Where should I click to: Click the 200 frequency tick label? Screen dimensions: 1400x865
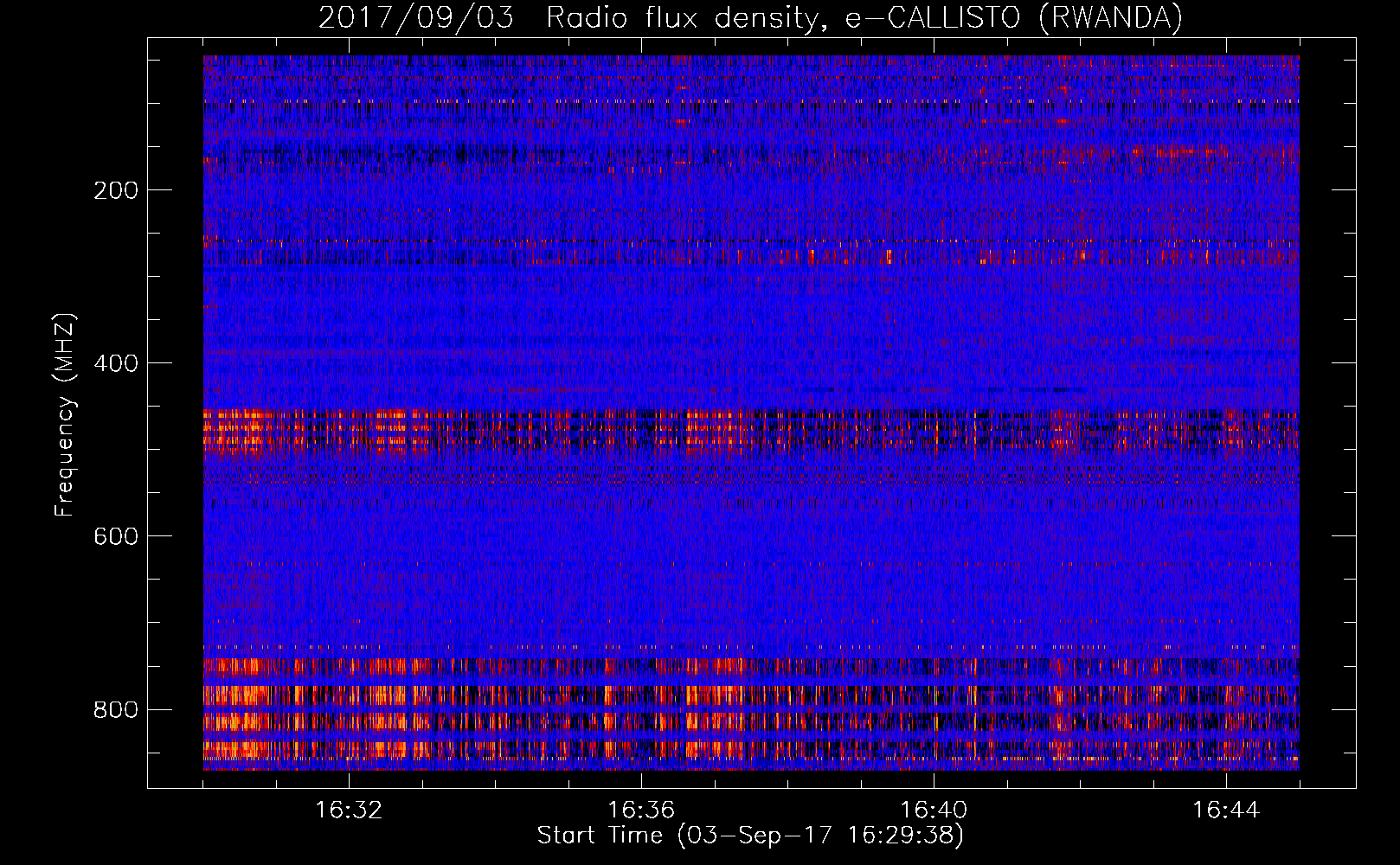coord(115,190)
